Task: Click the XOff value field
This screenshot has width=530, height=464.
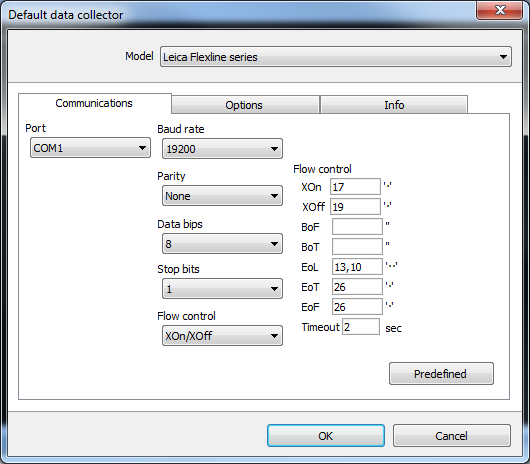Action: 355,206
